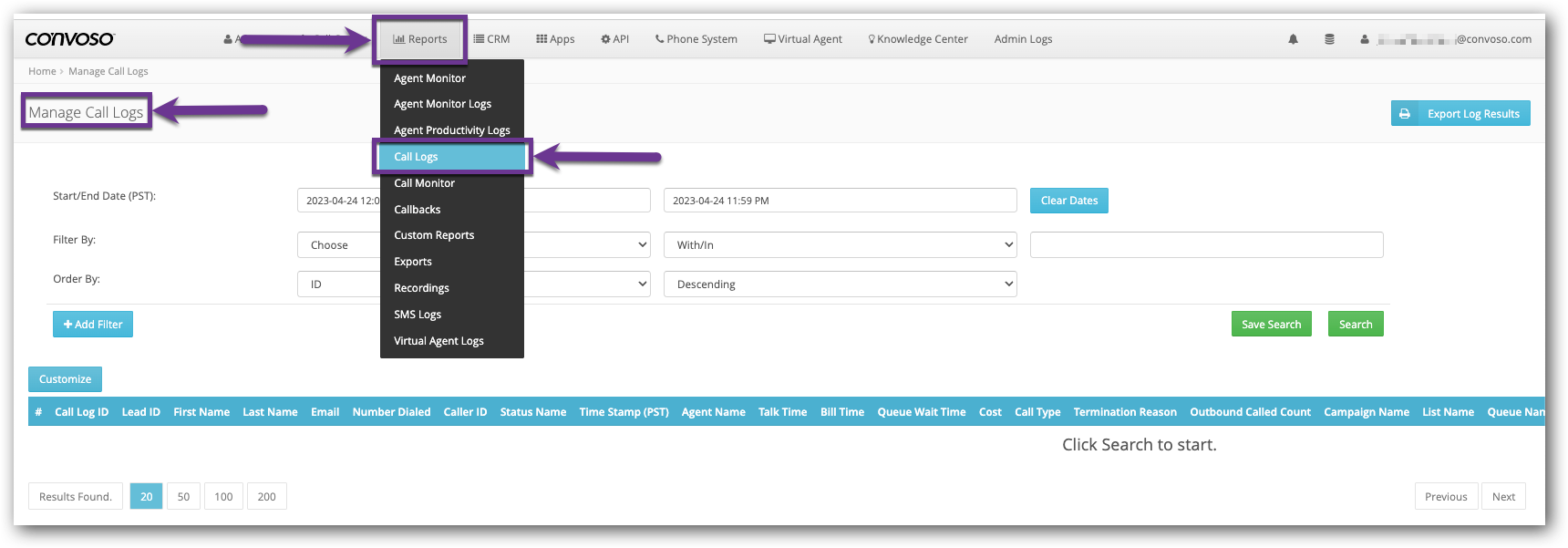The height and width of the screenshot is (548, 1568).
Task: Click the Customize columns button
Action: [66, 379]
